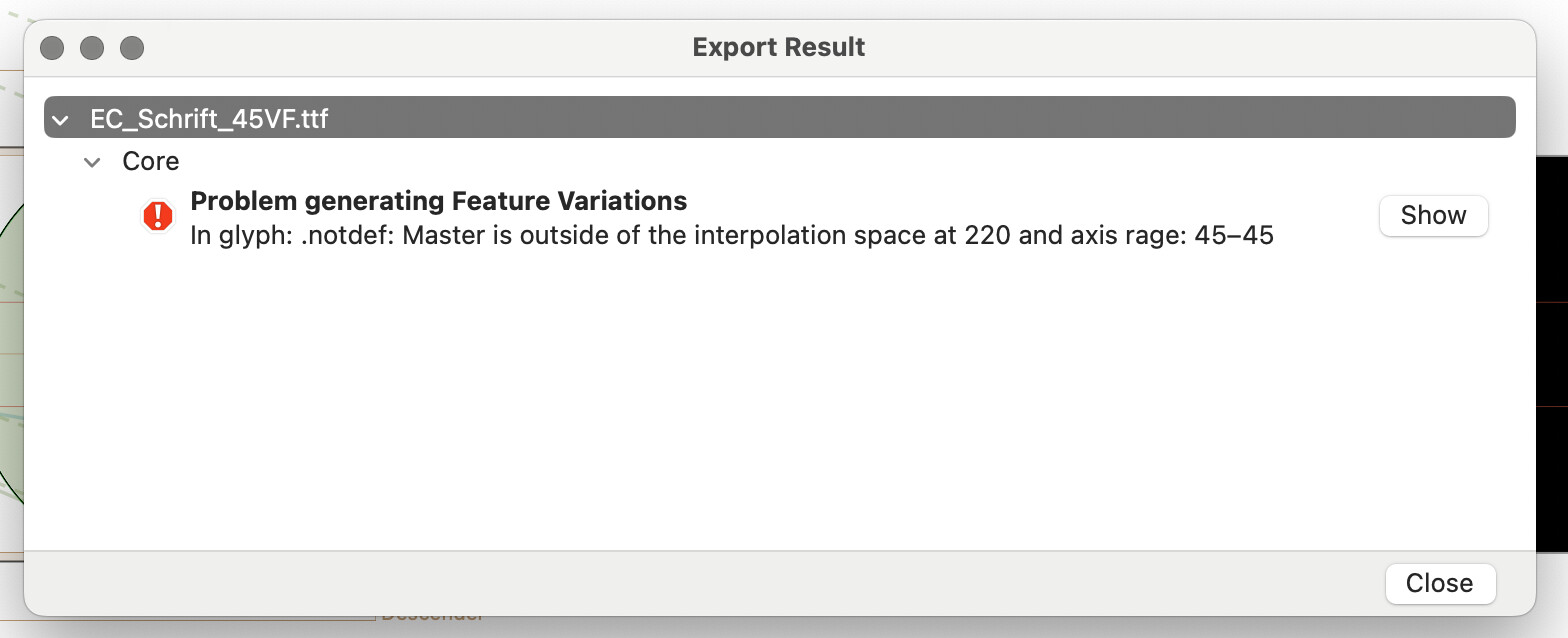Select the Core group label

point(151,161)
